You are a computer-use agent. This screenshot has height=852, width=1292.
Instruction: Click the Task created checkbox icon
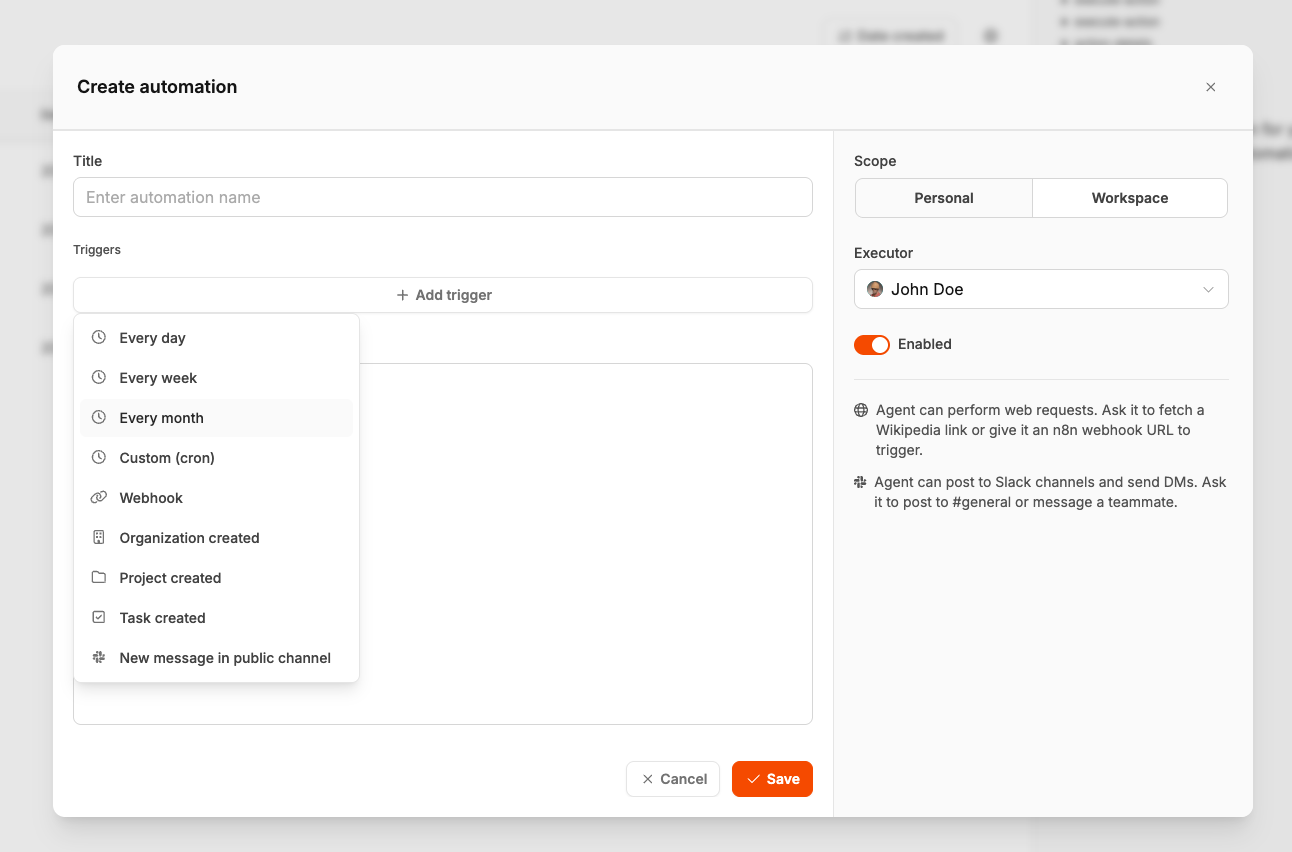99,618
